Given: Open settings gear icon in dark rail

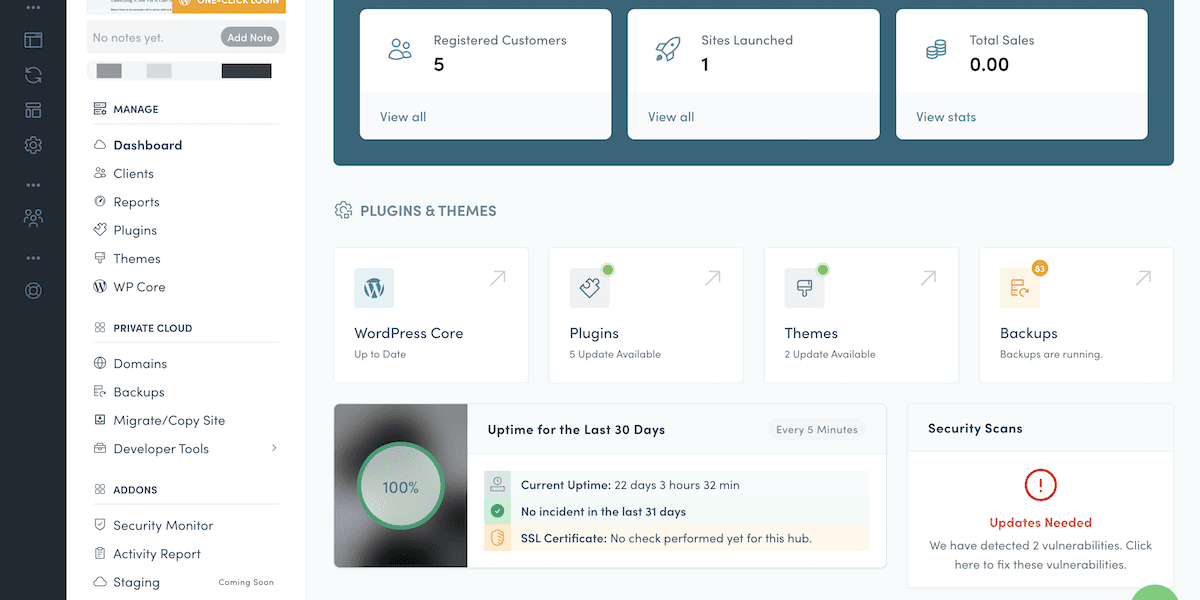Looking at the screenshot, I should [33, 145].
